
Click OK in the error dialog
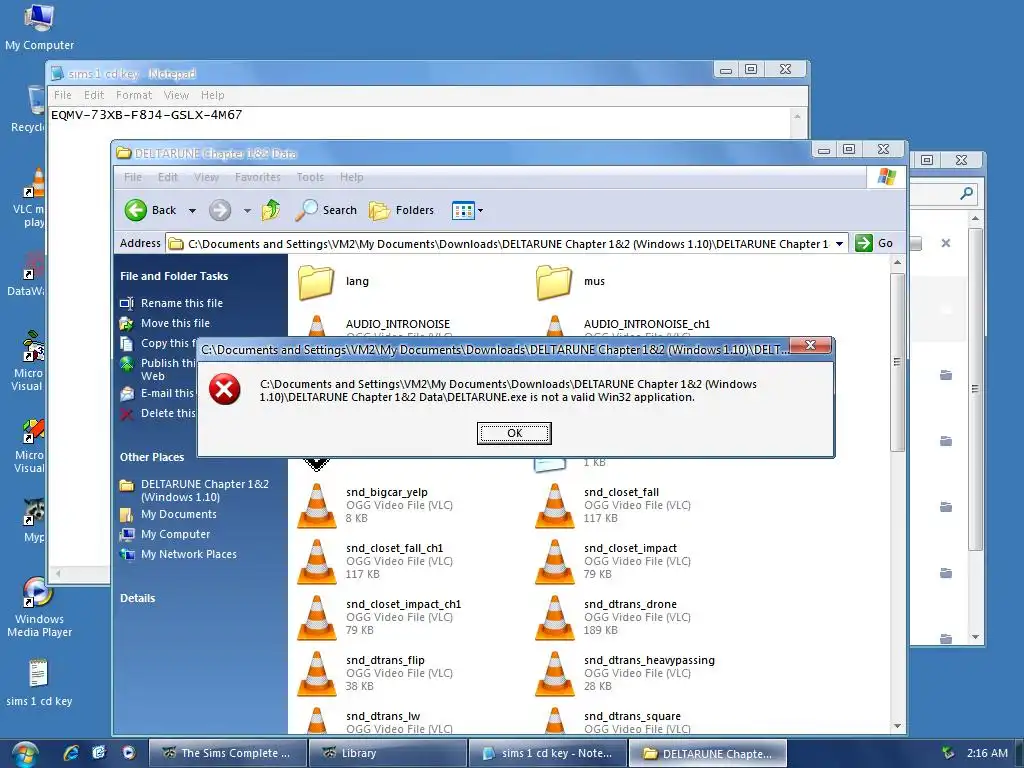coord(514,433)
